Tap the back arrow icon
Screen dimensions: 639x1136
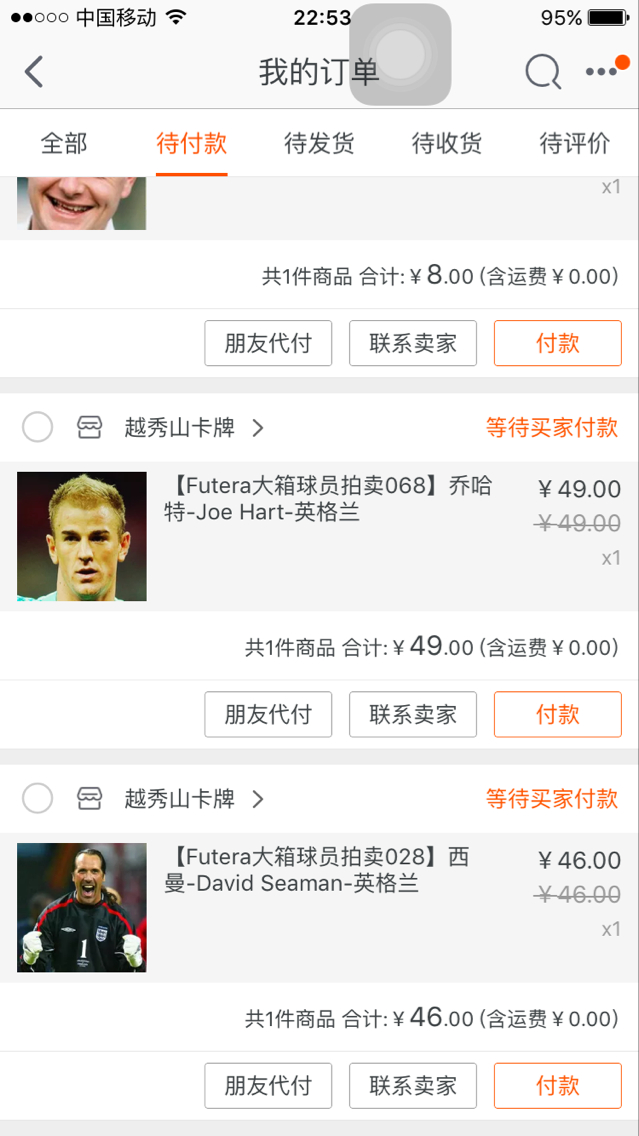(x=34, y=72)
